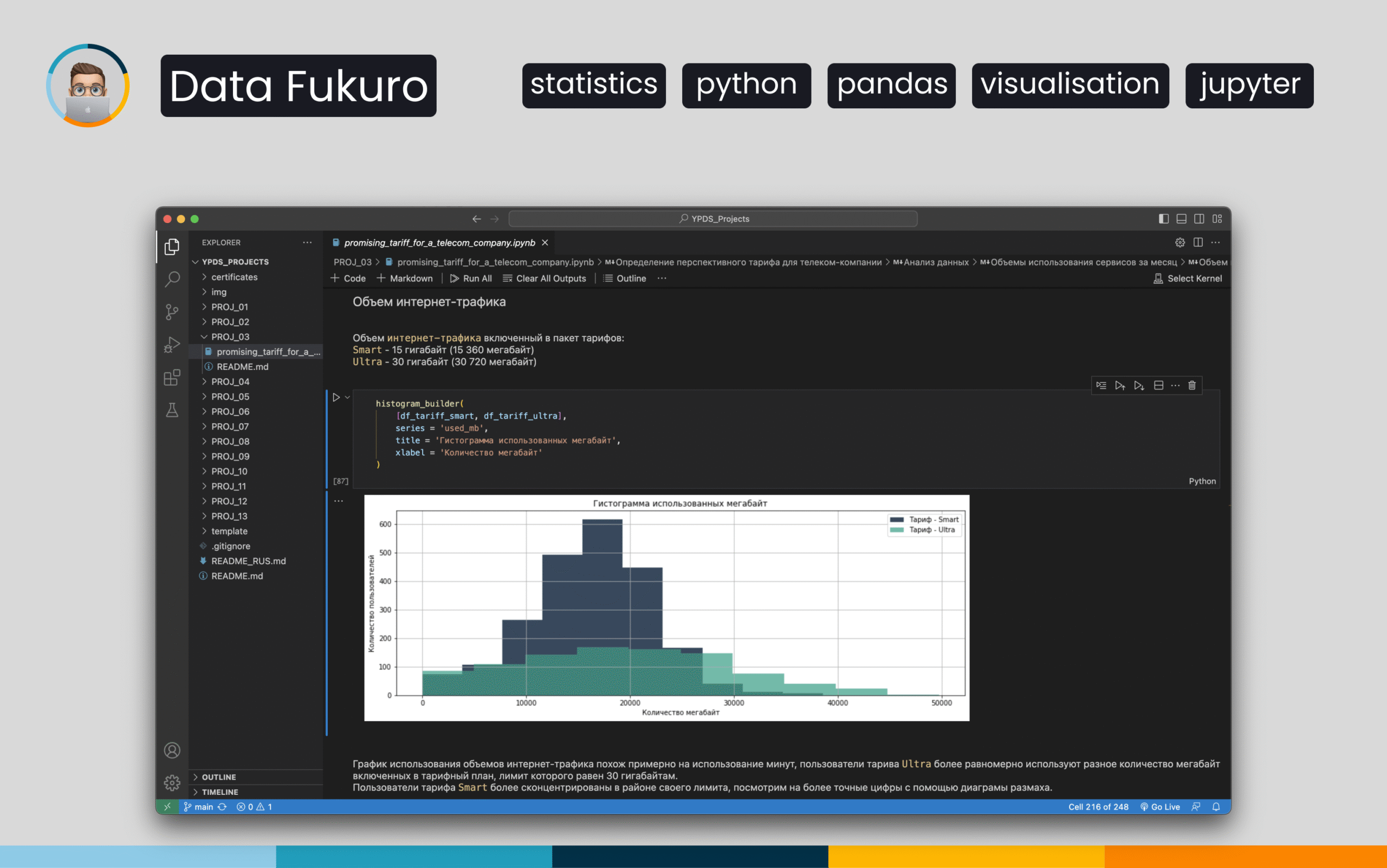Open the Testing flask view

click(172, 410)
